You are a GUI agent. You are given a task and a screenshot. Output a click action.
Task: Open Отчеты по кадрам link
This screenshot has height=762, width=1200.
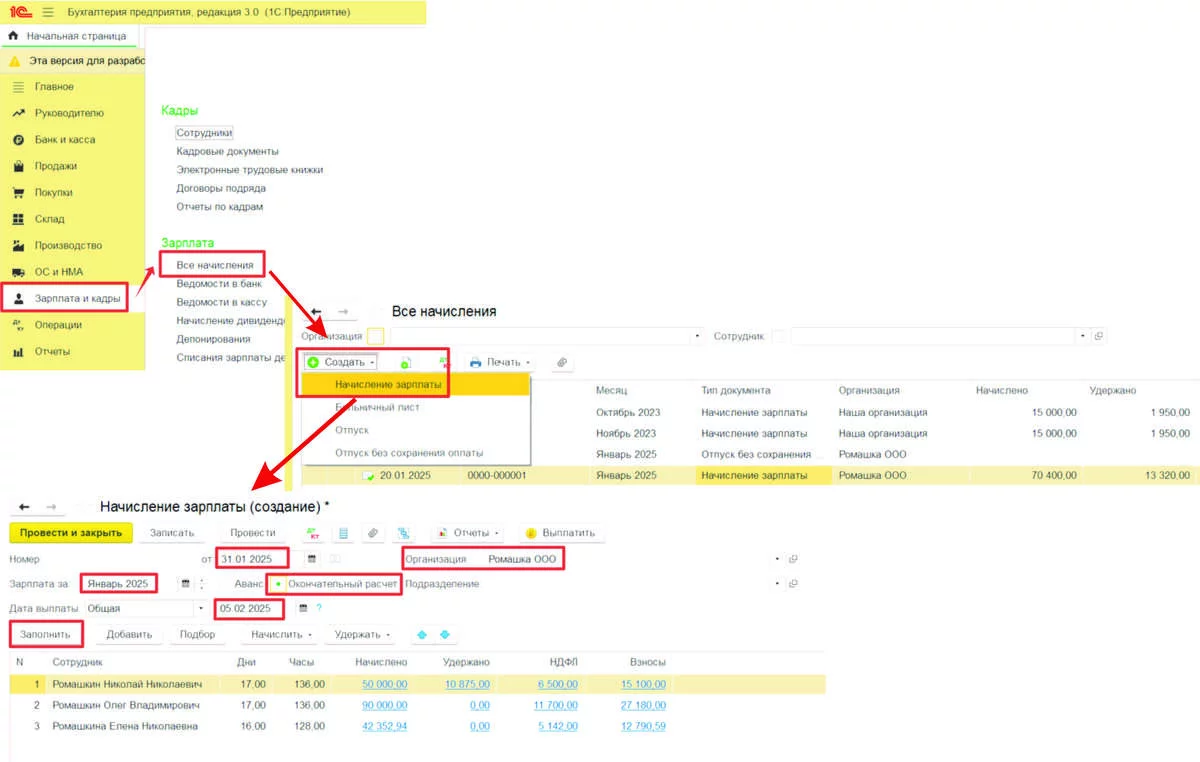(219, 207)
